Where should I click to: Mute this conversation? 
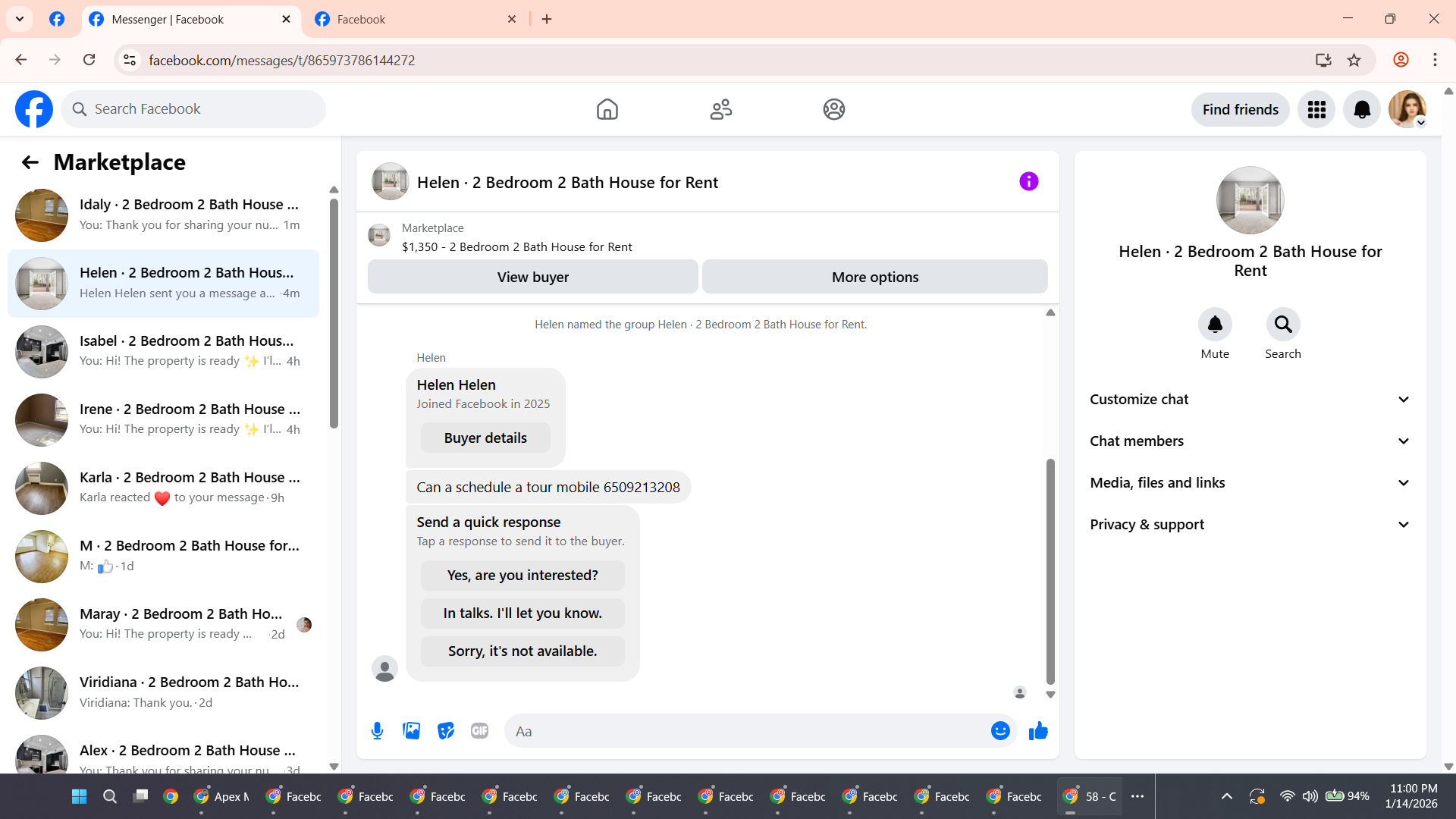click(1215, 325)
